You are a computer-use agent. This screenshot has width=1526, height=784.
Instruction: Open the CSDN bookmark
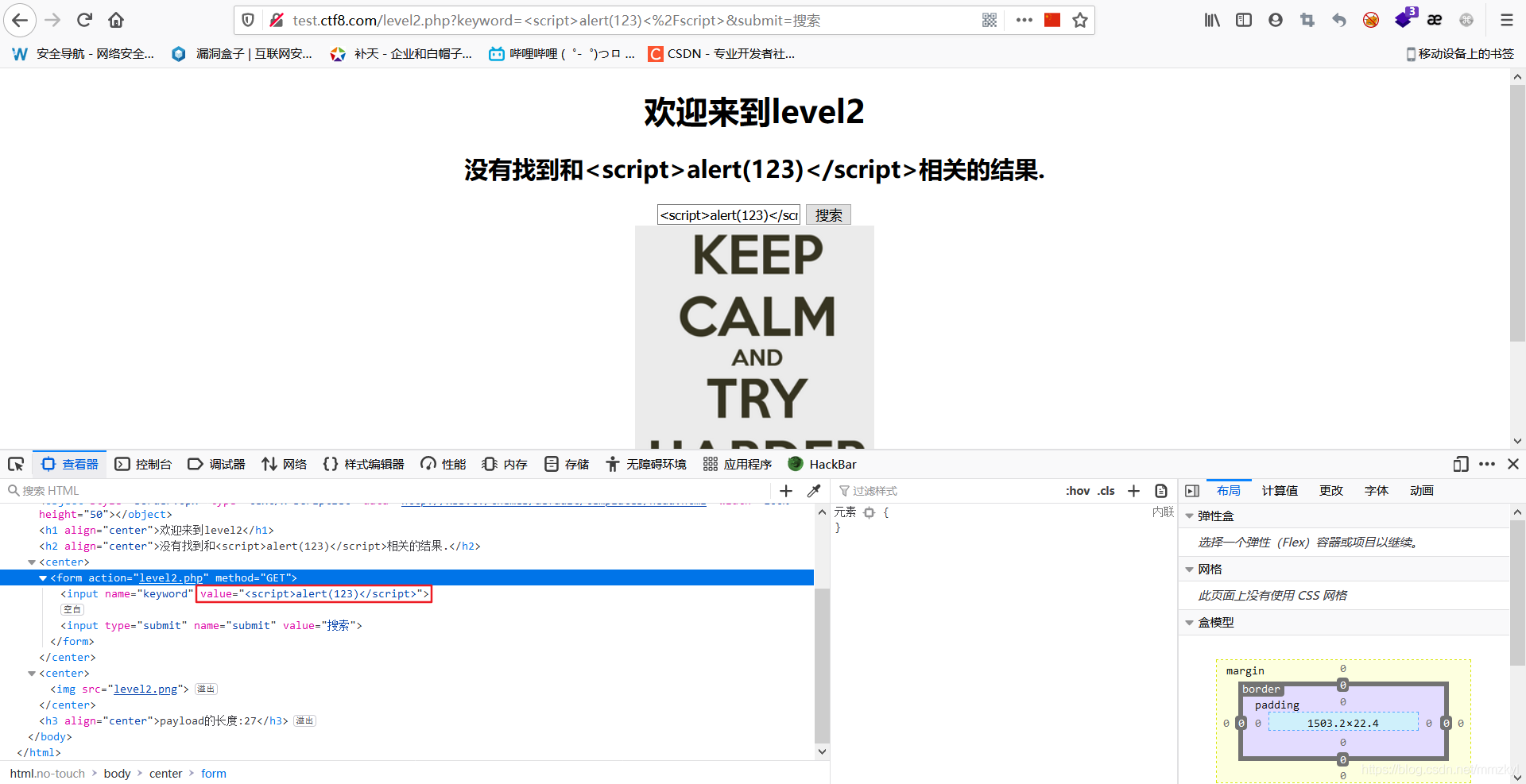pyautogui.click(x=722, y=54)
